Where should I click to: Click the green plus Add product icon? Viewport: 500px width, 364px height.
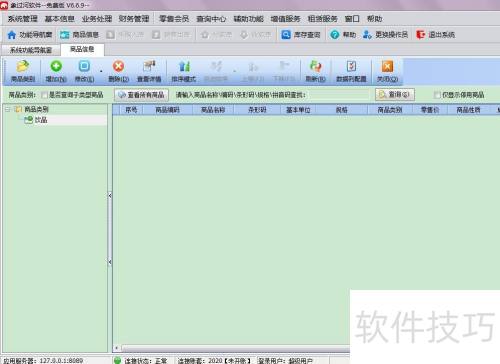56,66
